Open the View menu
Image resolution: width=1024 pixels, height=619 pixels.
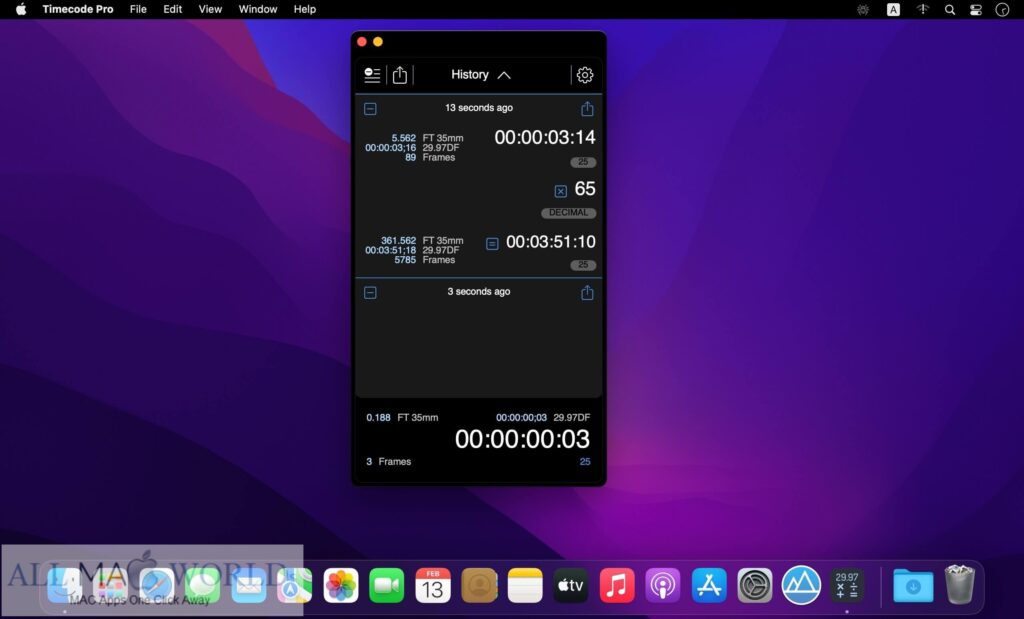coord(210,9)
